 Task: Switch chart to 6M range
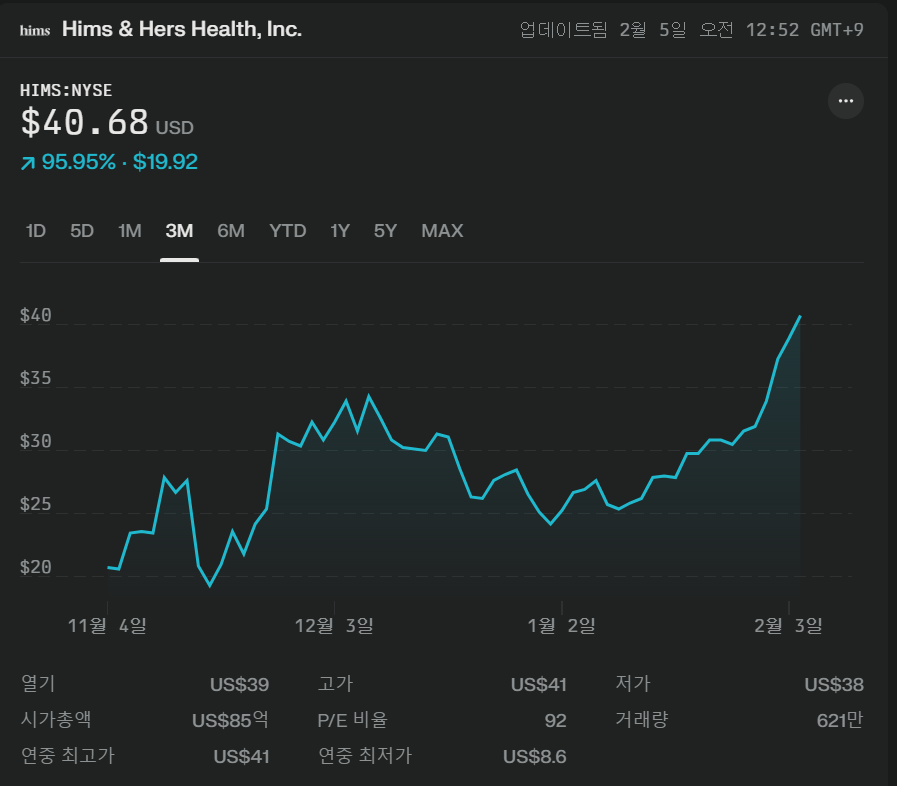tap(231, 231)
